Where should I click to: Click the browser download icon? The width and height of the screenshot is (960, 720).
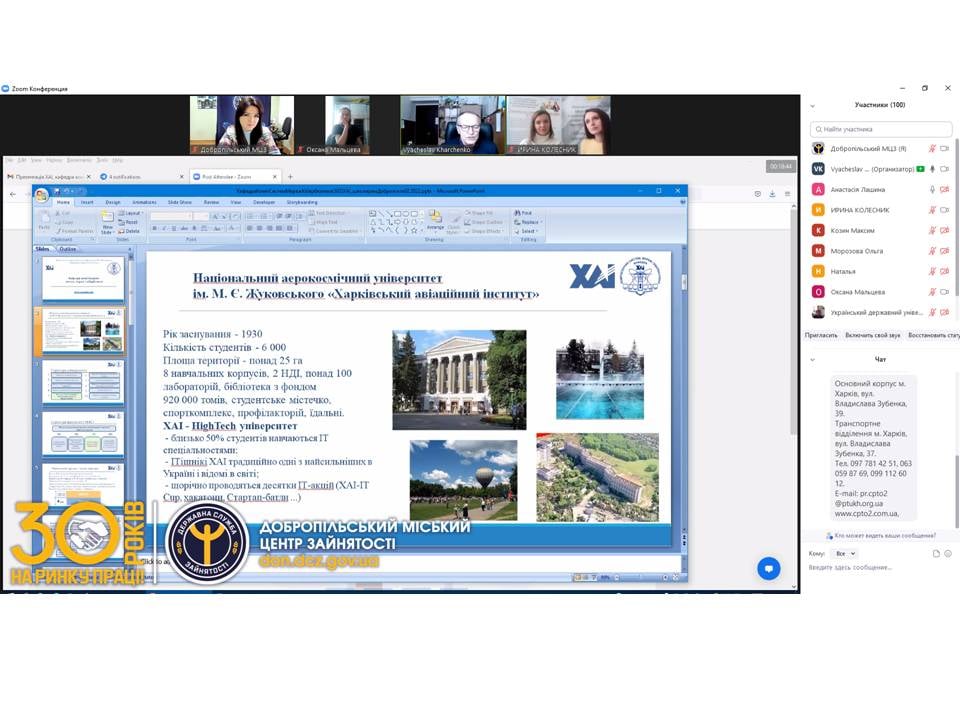pos(772,194)
